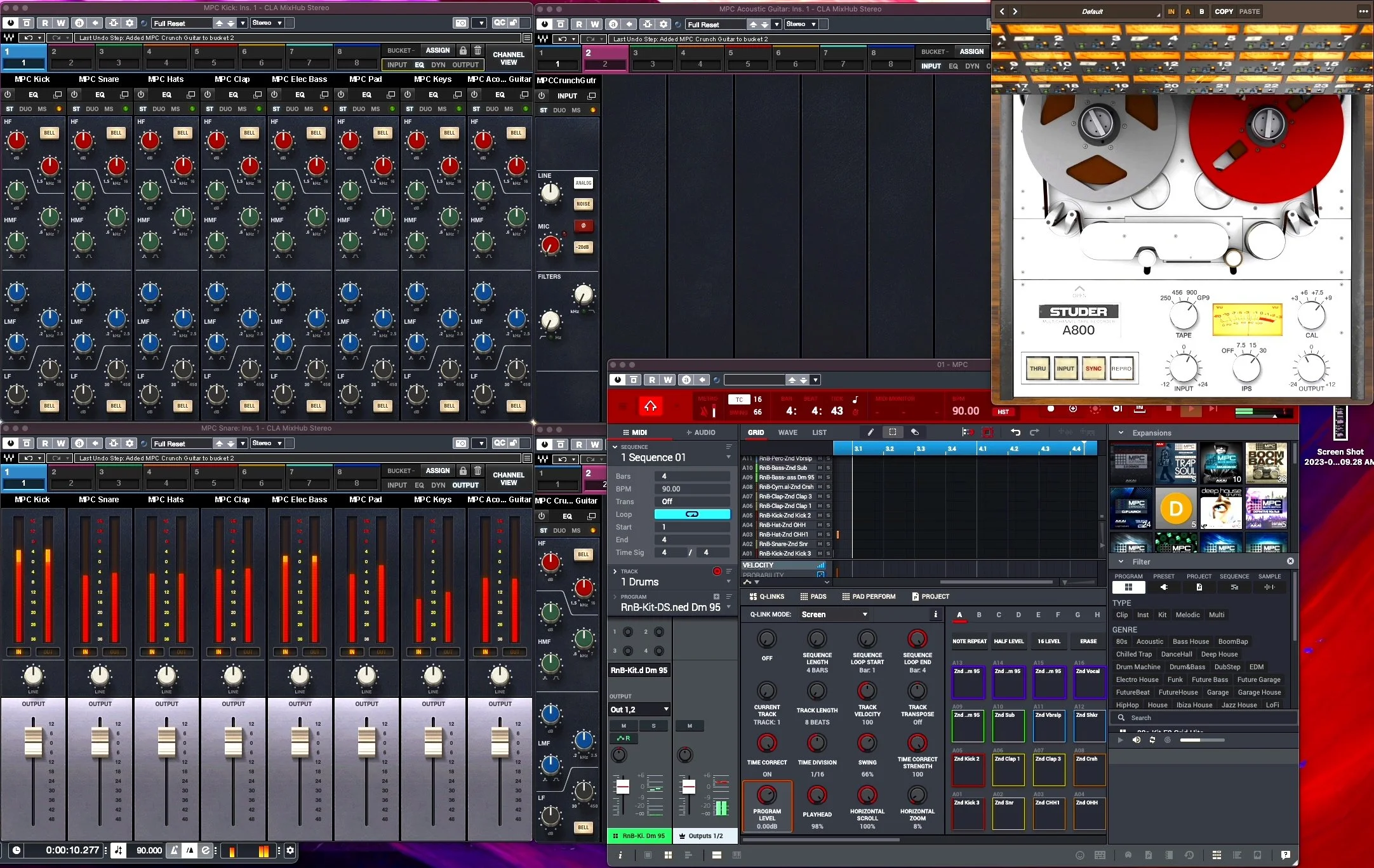Open the PAD PERFORM tab
Viewport: 1374px width, 868px height.
(869, 597)
